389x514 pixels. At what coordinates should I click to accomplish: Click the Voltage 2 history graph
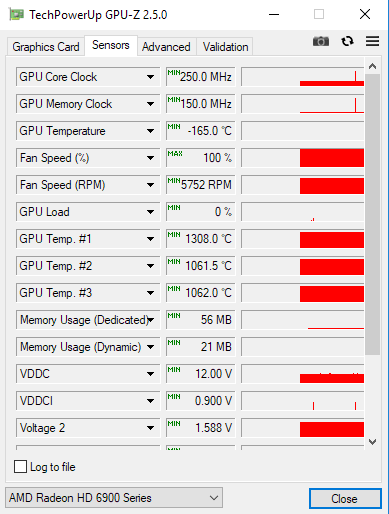(x=303, y=428)
